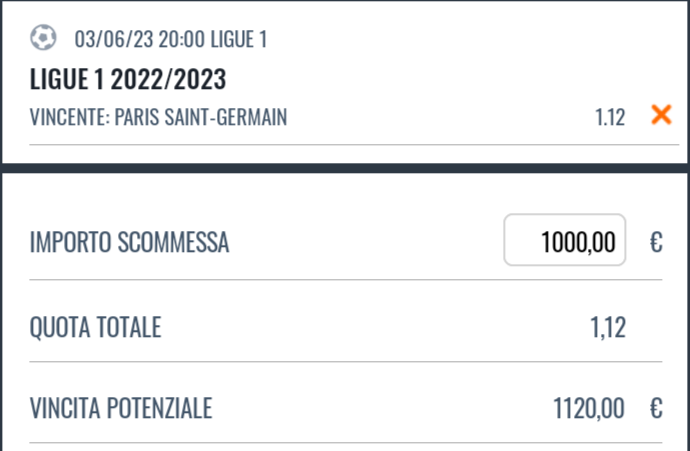Click the QUOTA TOTALE label
The image size is (690, 451).
click(x=95, y=327)
